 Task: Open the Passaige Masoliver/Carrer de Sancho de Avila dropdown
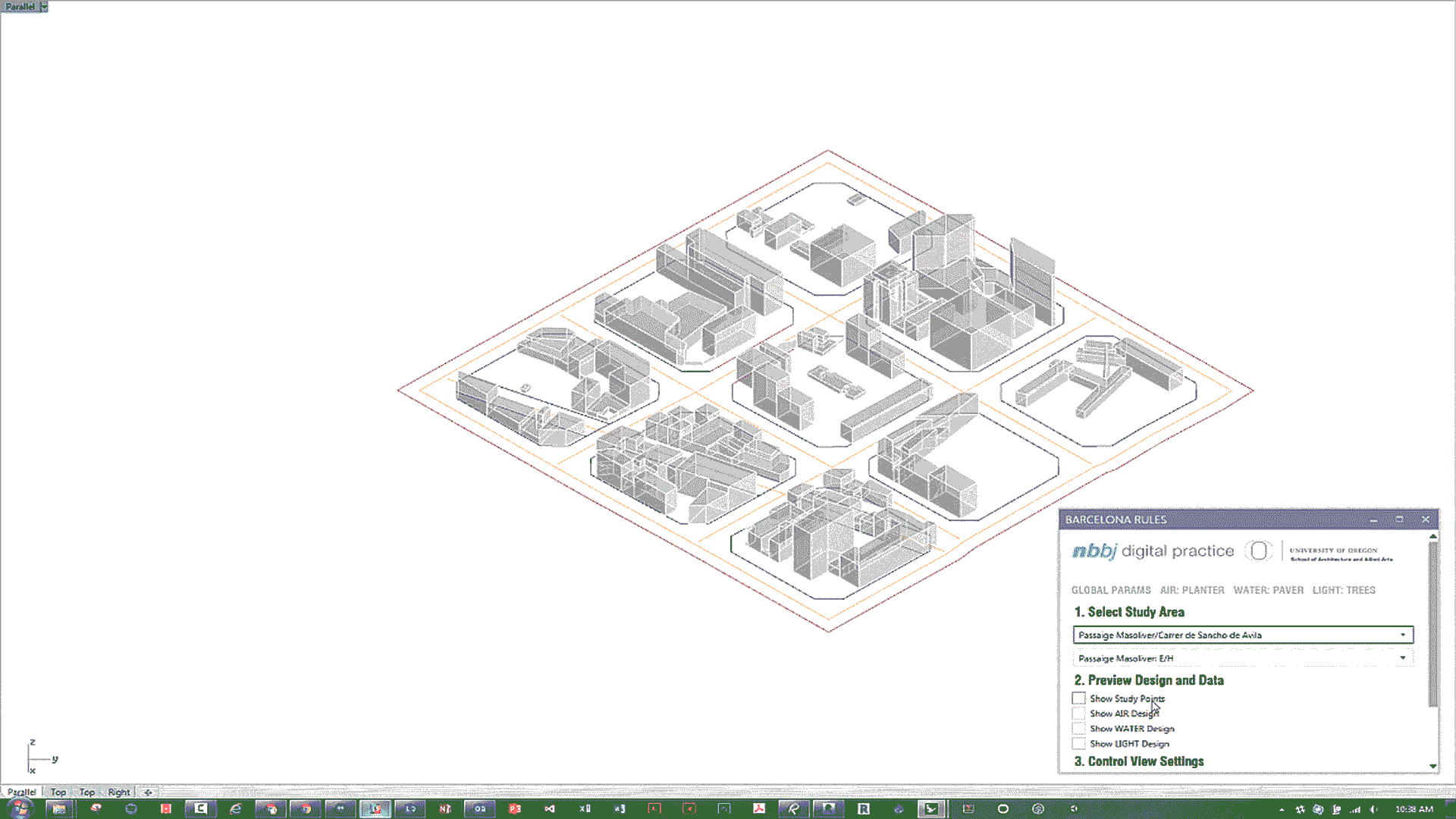[x=1243, y=635]
